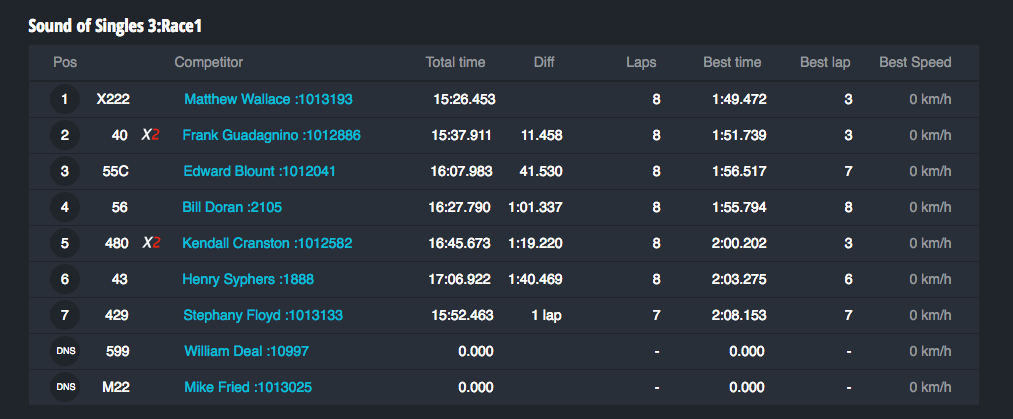Click position 7 circle badge
The image size is (1013, 419).
65,316
